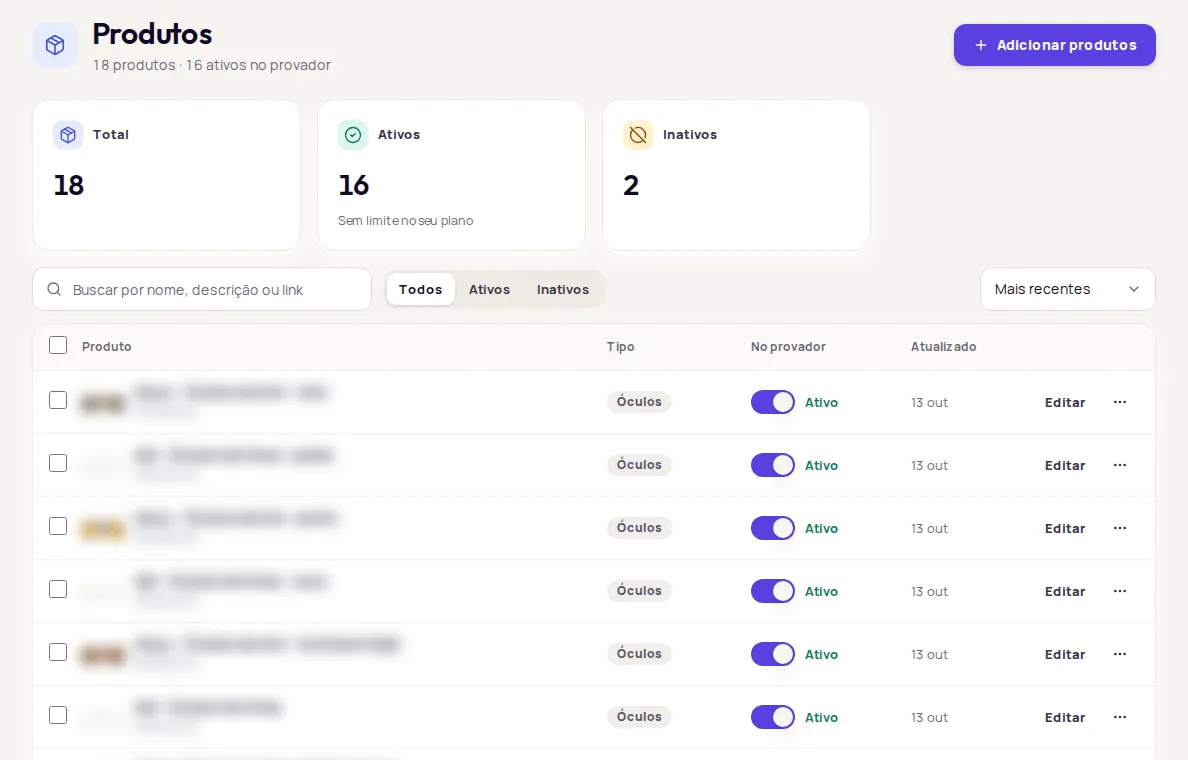Focus the Buscar por nome search field

click(x=202, y=289)
